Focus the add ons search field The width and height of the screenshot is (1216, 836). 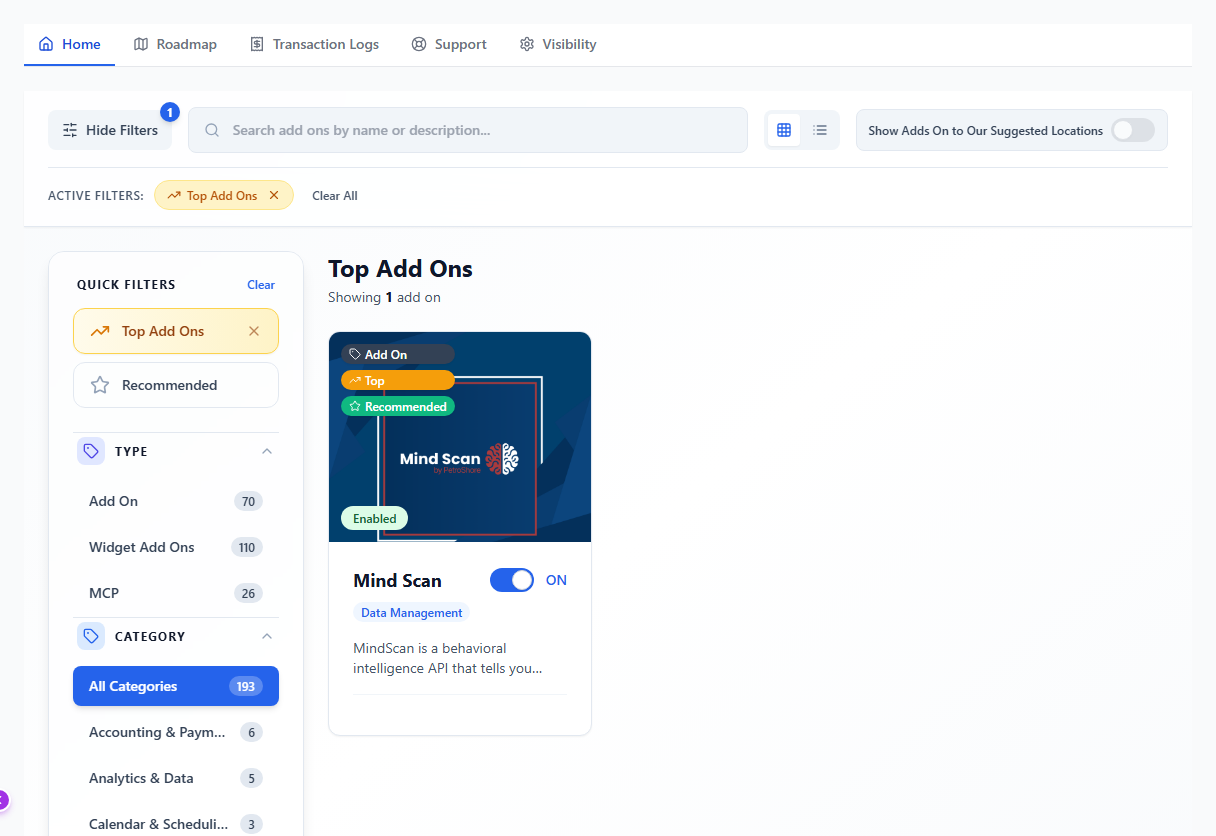[x=468, y=130]
